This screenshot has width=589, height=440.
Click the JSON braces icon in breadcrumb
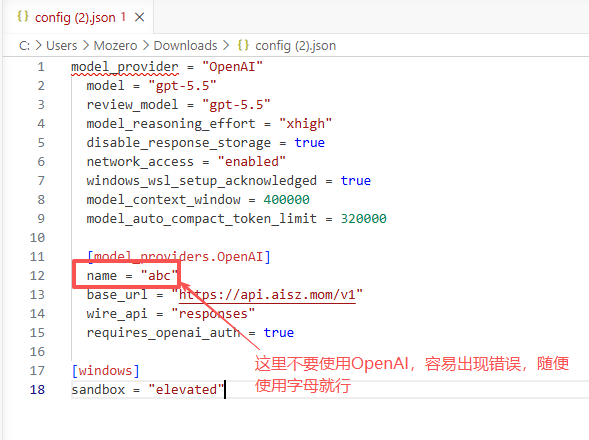(x=243, y=45)
